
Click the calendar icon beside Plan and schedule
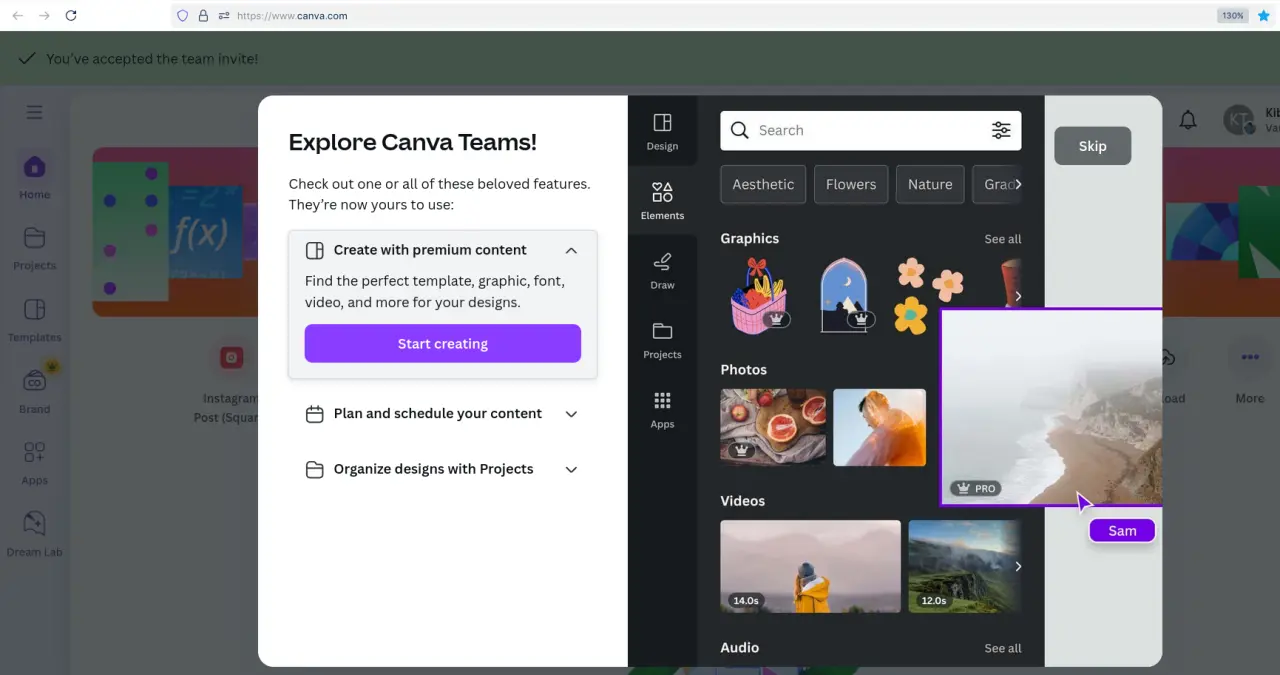point(314,414)
